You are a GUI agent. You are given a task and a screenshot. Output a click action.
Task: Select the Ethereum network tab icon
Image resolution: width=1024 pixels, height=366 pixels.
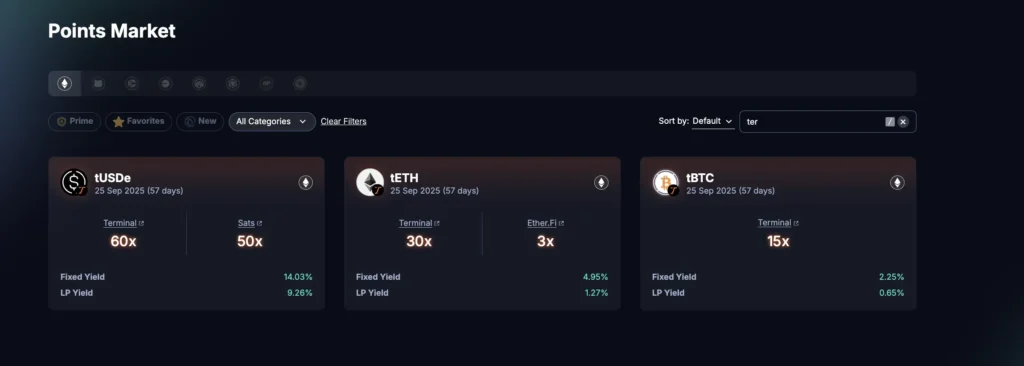tap(65, 84)
